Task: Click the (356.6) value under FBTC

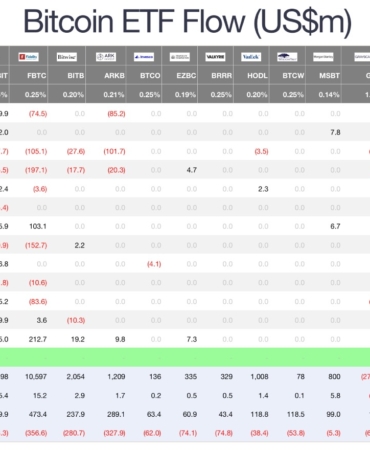Action: click(36, 433)
